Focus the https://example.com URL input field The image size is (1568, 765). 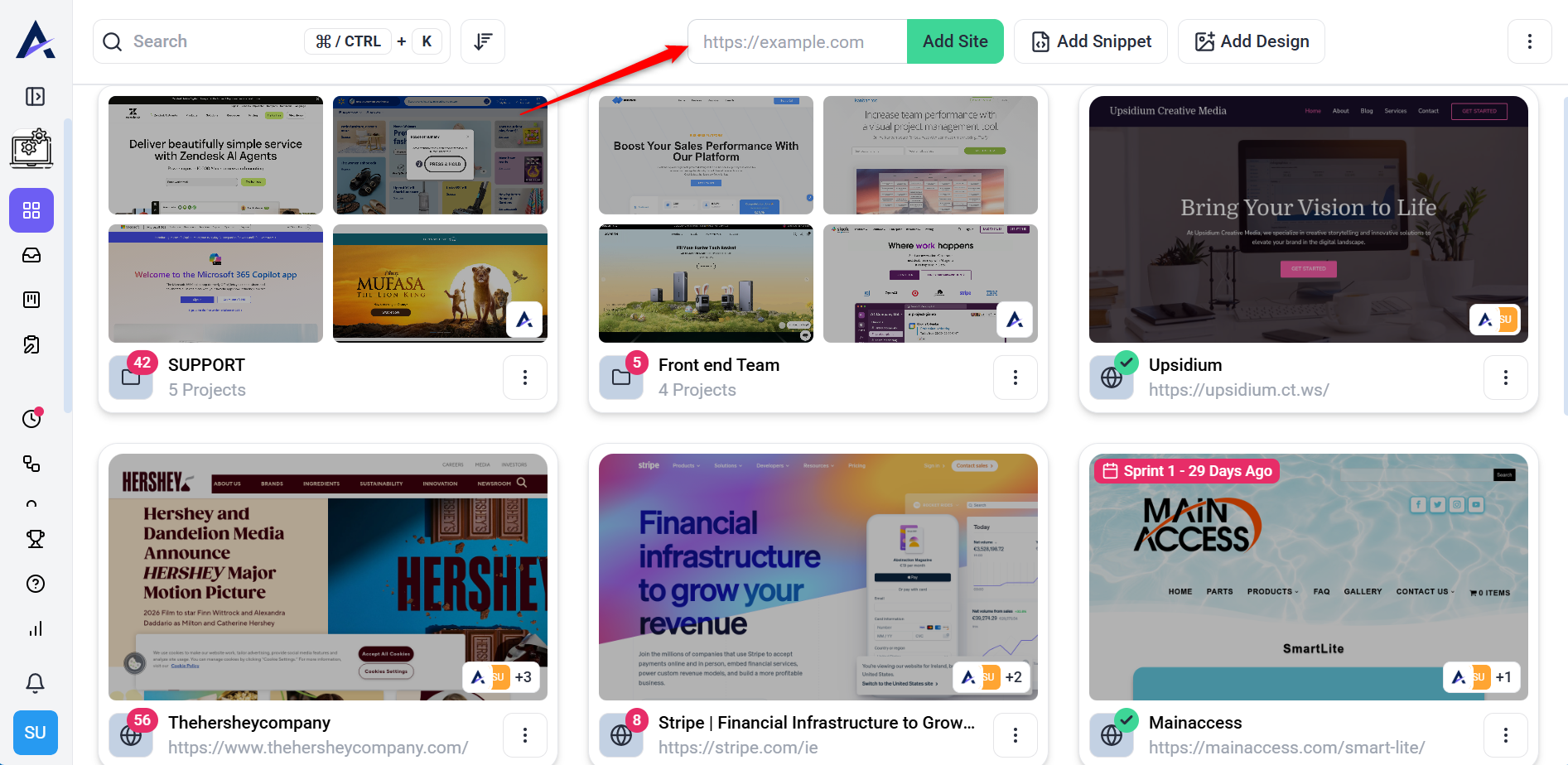tap(798, 41)
